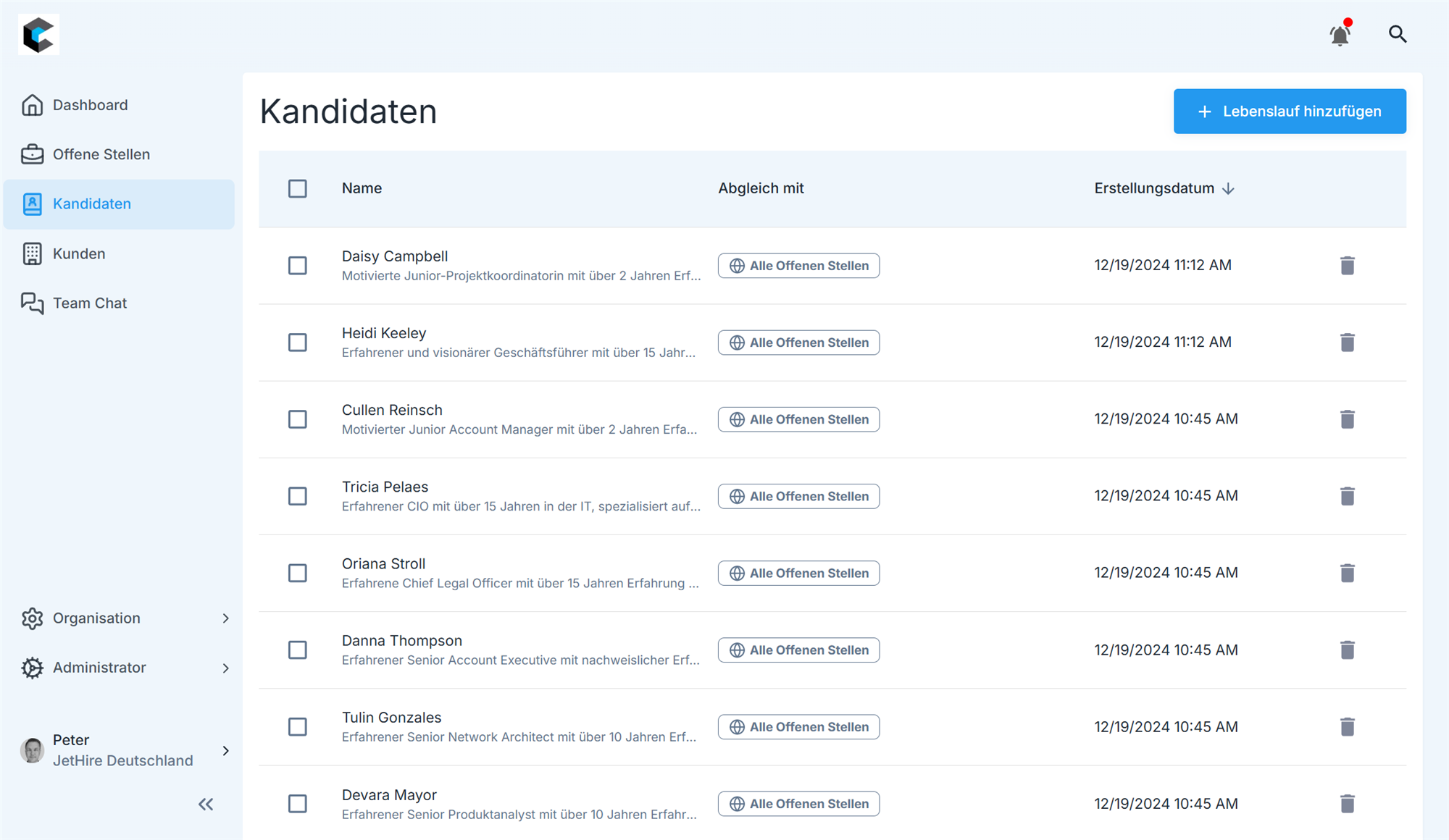Delete Danna Thompson with trash icon
Image resolution: width=1449 pixels, height=840 pixels.
(1347, 650)
